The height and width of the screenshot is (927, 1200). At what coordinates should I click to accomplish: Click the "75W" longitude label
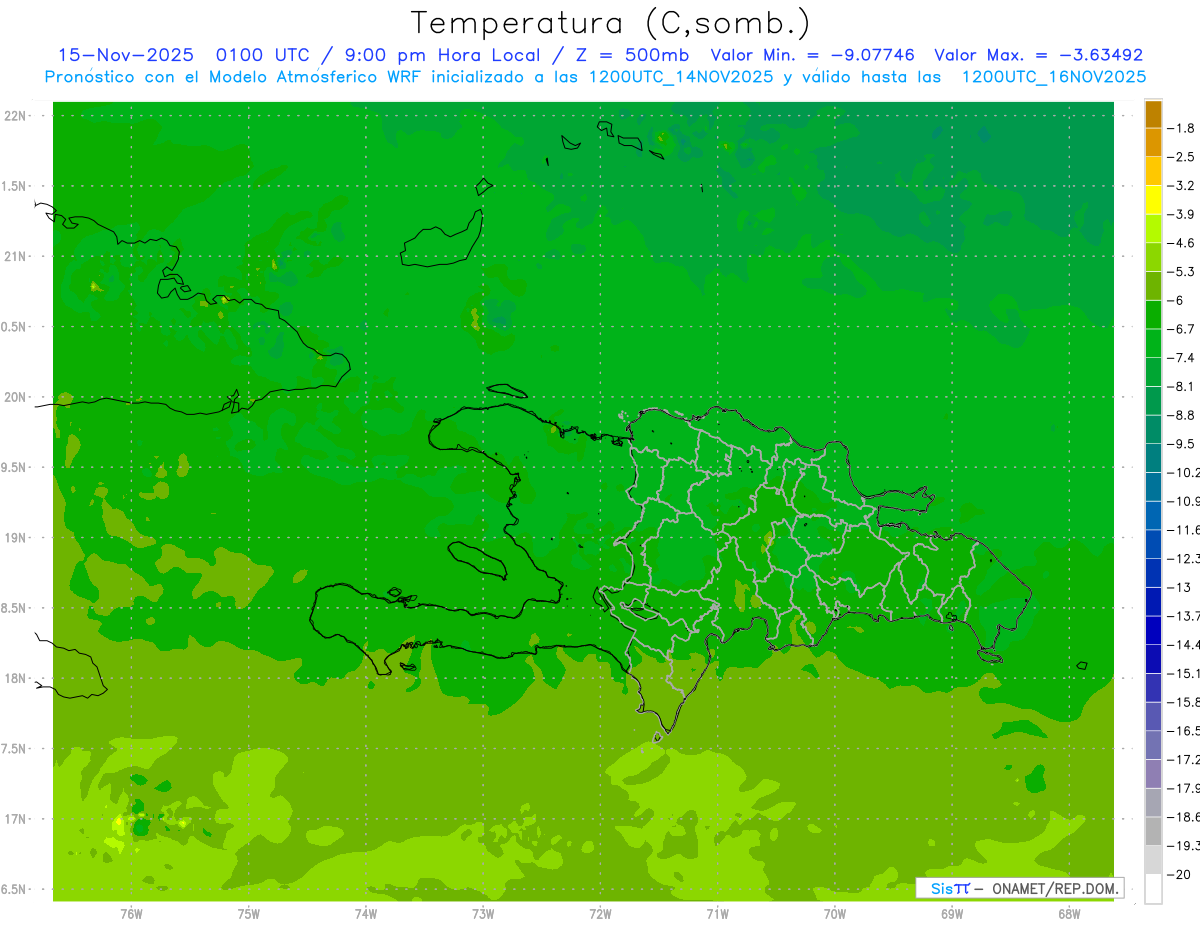[x=248, y=914]
